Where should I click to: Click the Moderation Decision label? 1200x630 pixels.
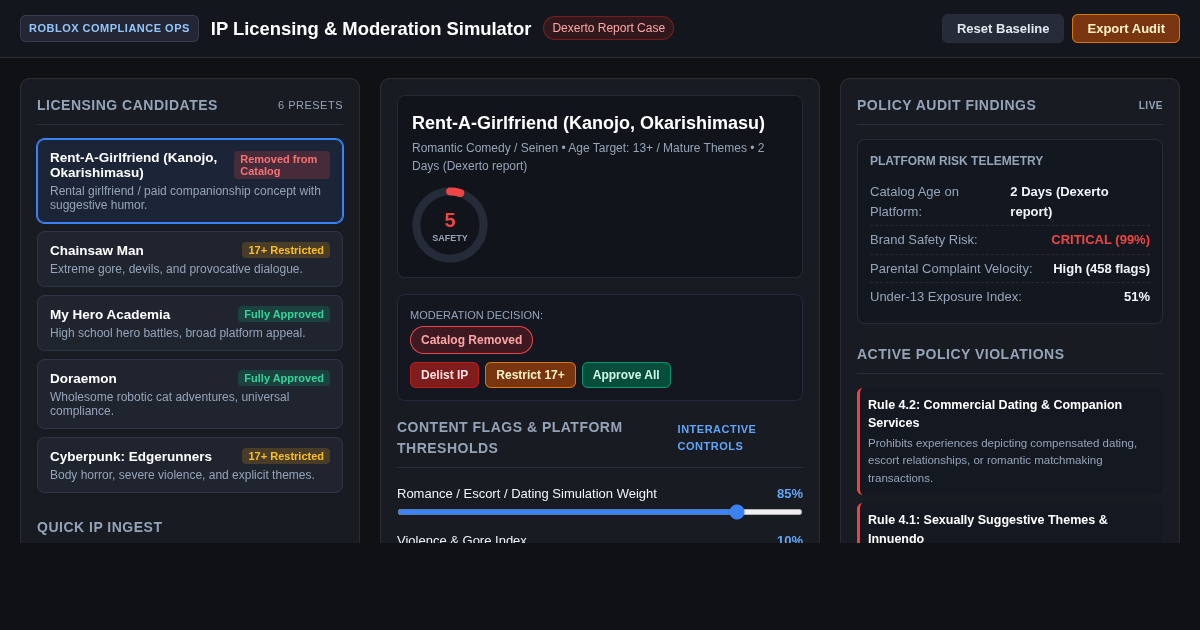click(476, 315)
